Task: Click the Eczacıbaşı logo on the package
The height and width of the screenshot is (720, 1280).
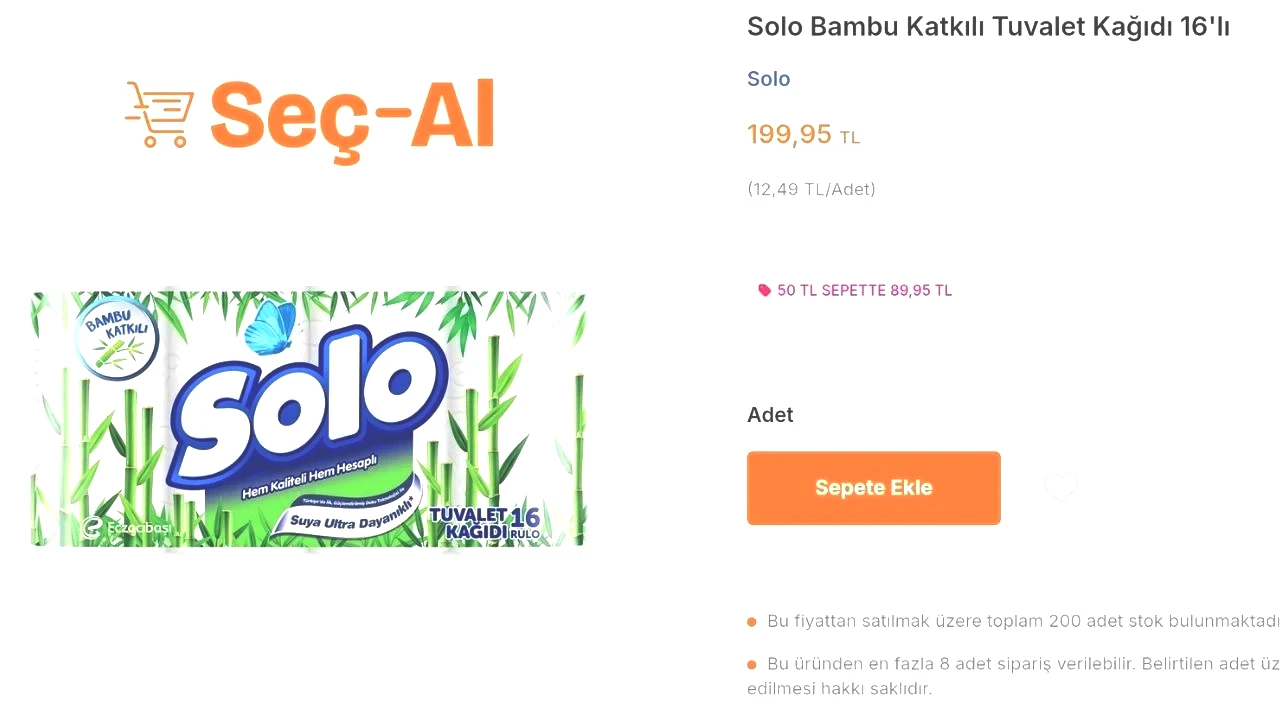Action: (125, 528)
